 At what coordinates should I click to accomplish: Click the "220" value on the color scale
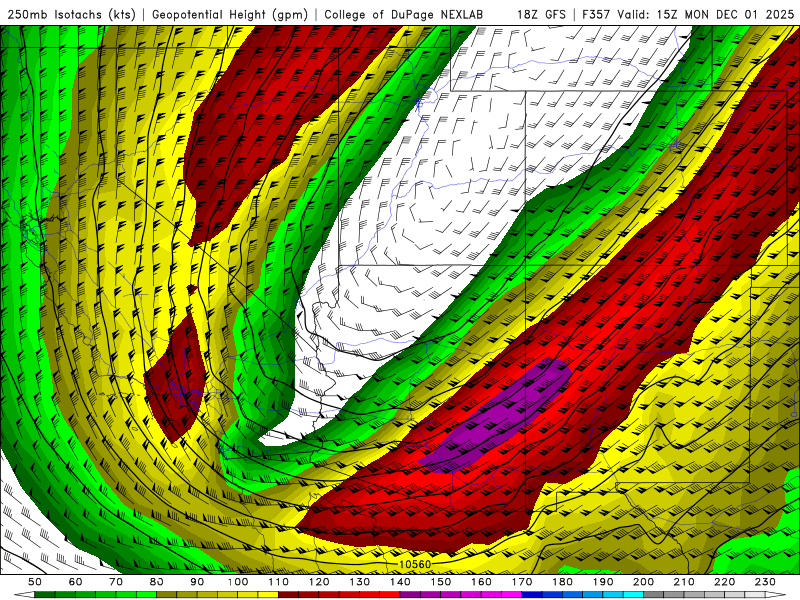click(x=724, y=582)
